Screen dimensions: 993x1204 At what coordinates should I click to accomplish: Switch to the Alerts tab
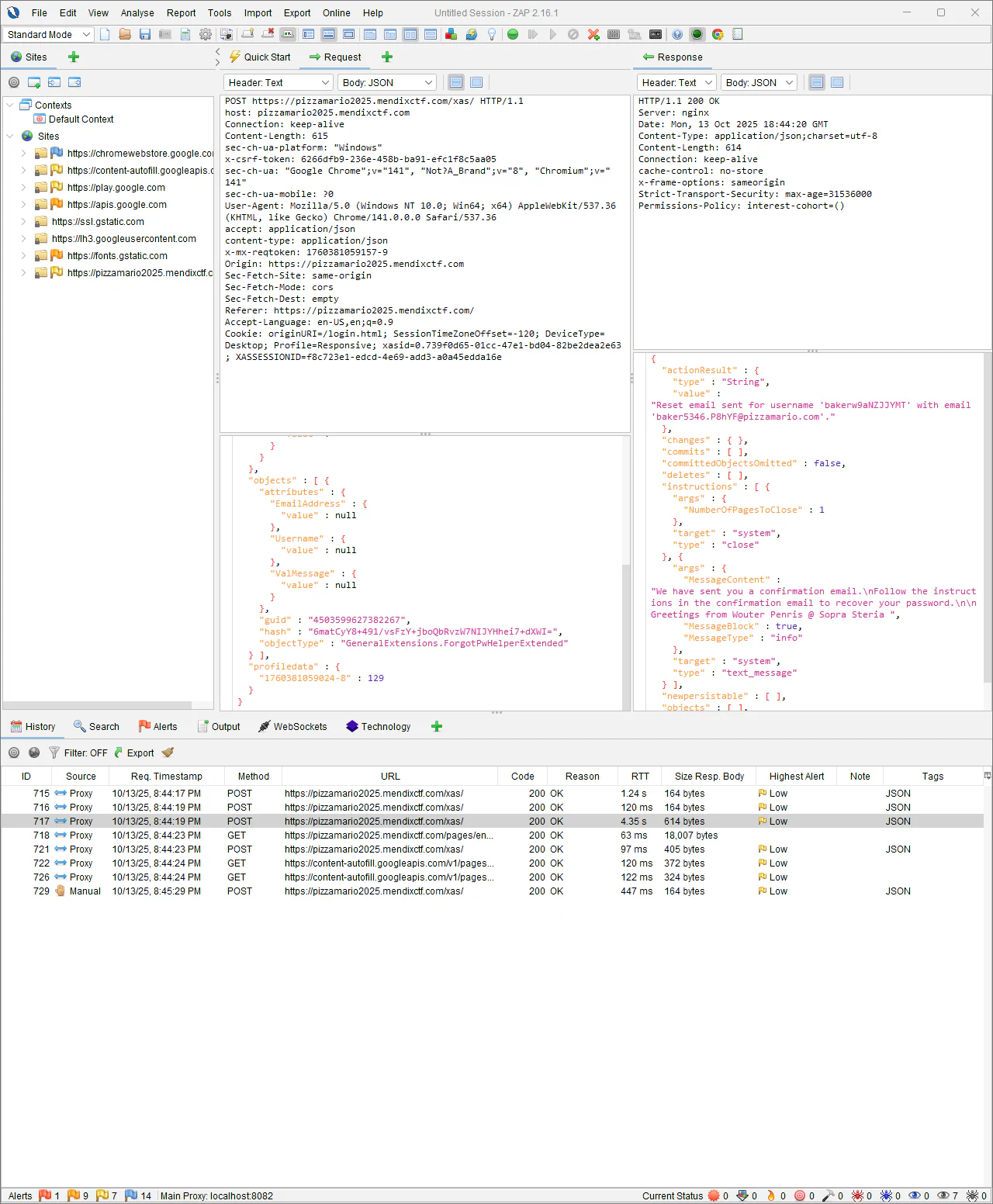[x=157, y=726]
